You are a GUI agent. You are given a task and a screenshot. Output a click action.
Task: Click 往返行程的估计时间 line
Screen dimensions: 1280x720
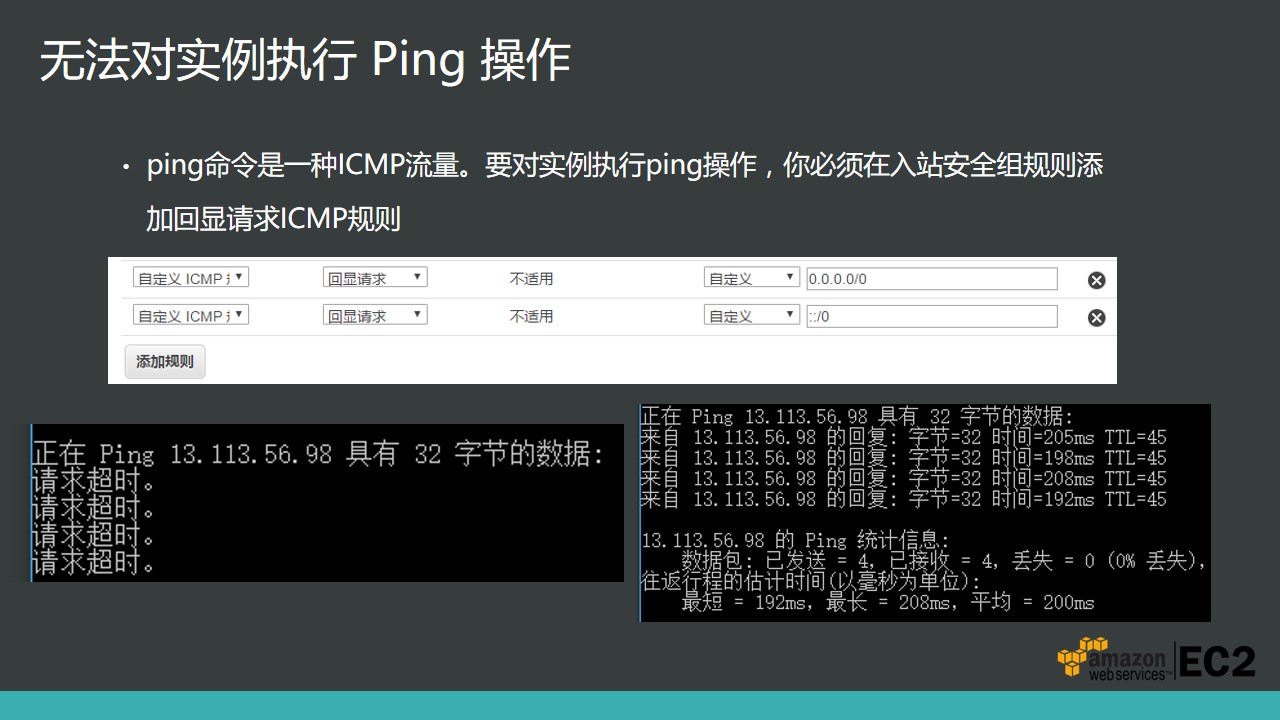(811, 581)
